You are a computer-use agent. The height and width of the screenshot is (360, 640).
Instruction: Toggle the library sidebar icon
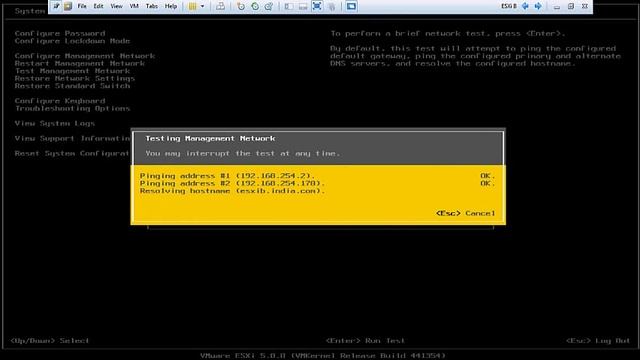289,6
